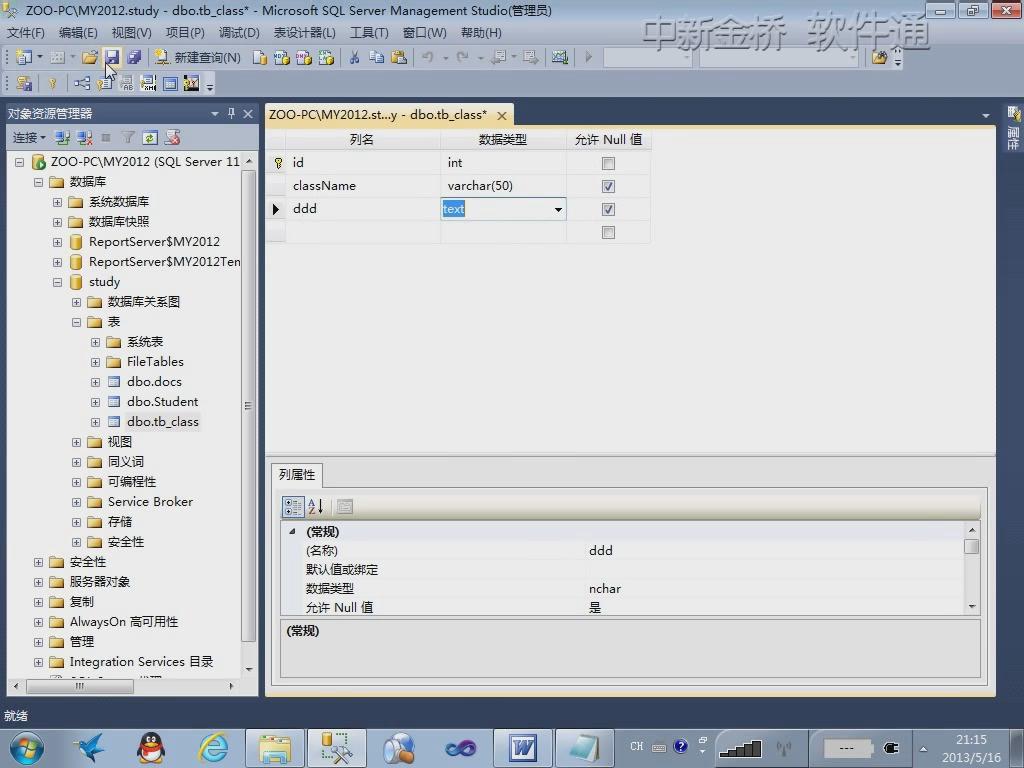Set primary key with the key icon

coord(52,84)
